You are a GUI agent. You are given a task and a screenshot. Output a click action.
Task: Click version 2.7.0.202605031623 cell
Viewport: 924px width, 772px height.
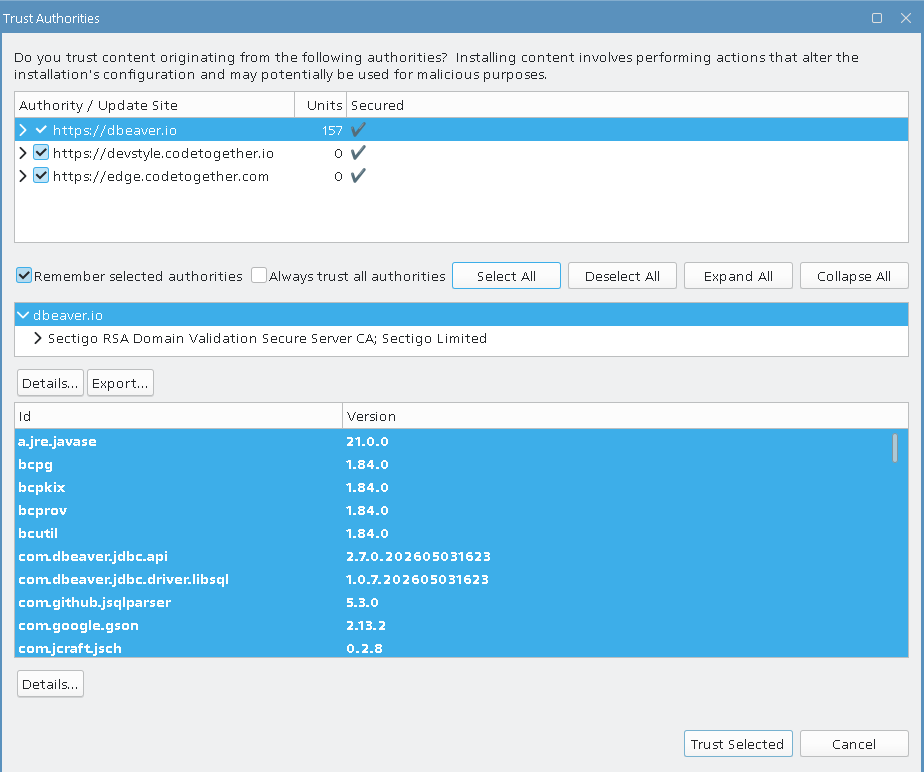[x=418, y=556]
